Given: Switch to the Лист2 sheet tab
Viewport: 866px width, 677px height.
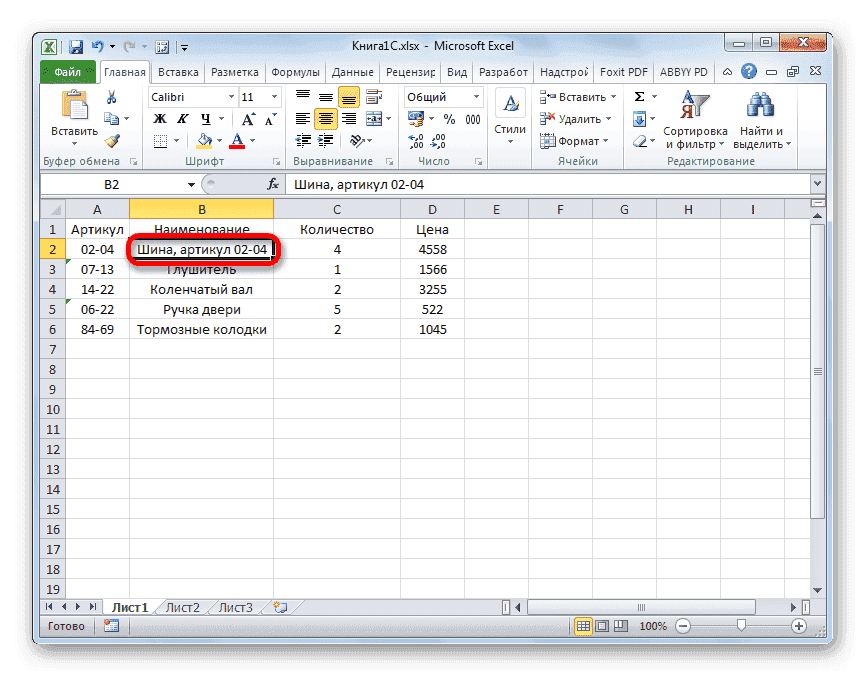Looking at the screenshot, I should [182, 606].
